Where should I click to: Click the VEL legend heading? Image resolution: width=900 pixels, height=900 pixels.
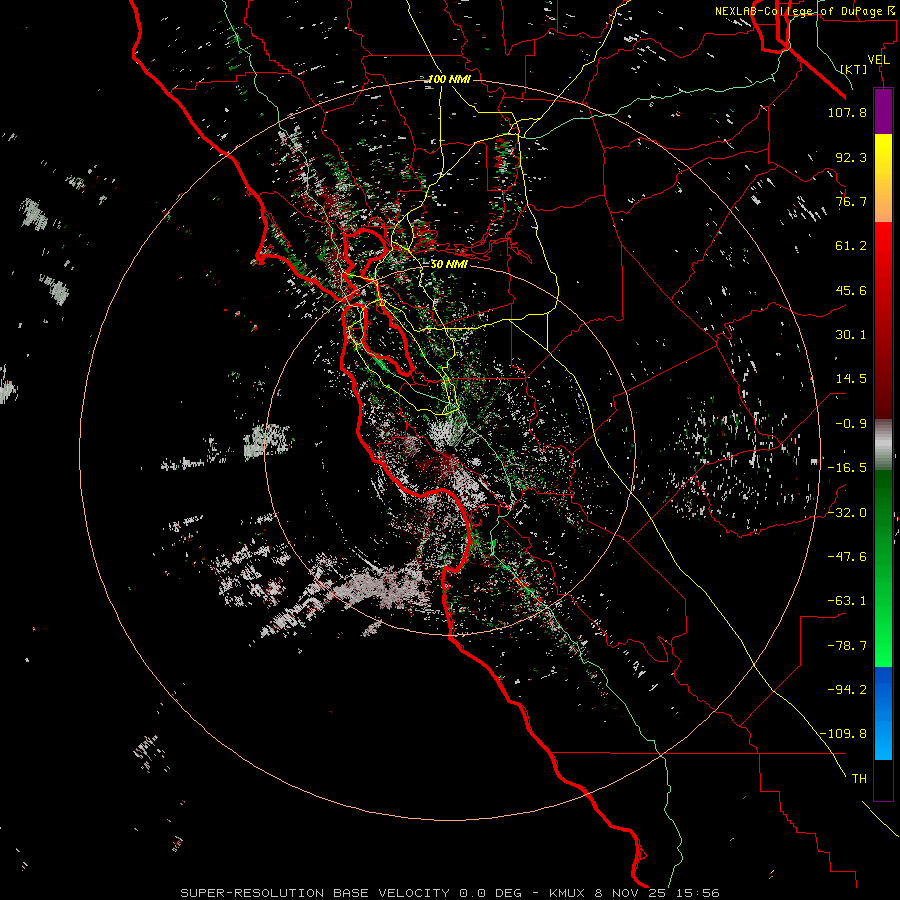(878, 59)
